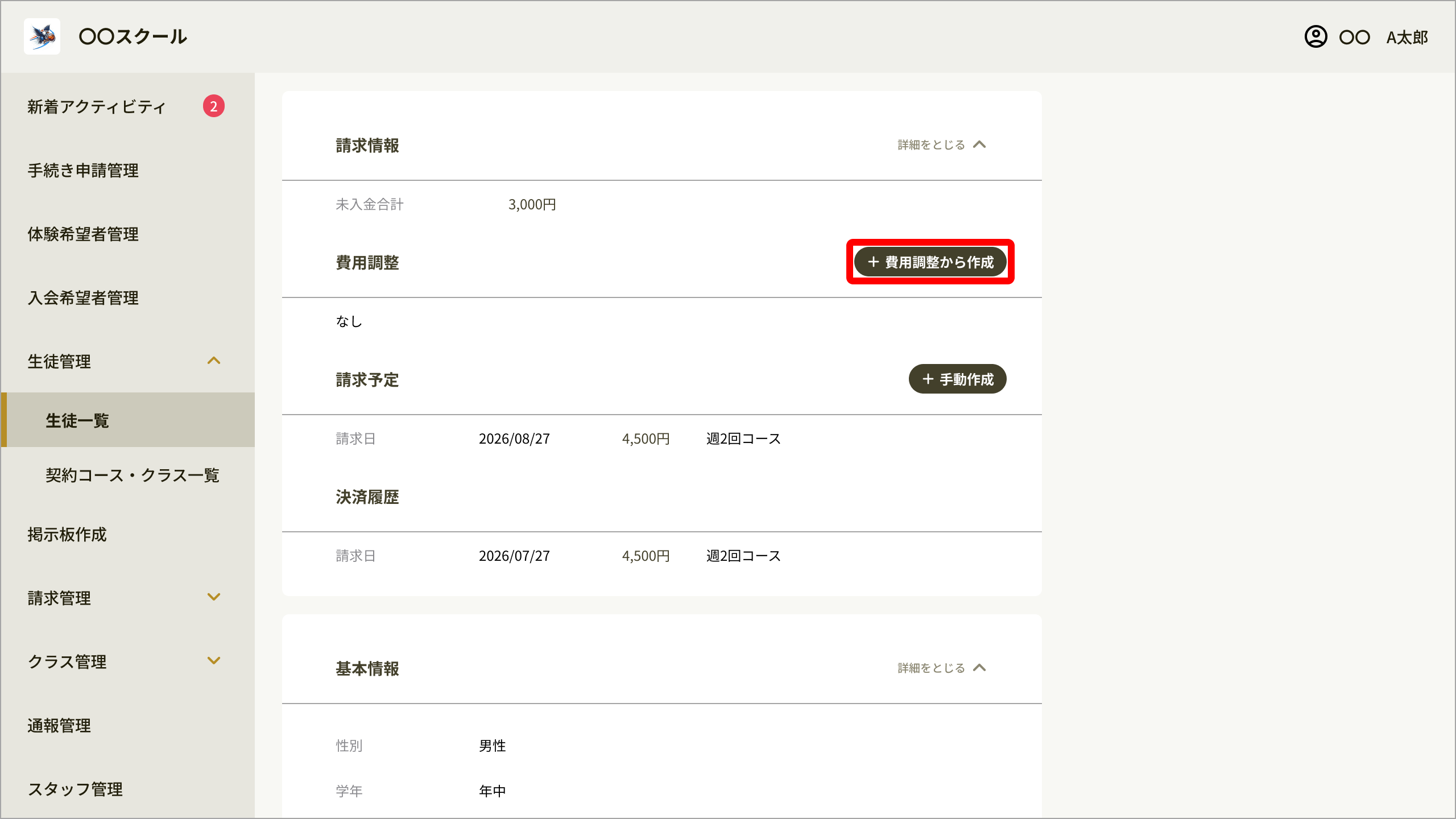Image resolution: width=1456 pixels, height=819 pixels.
Task: Expand the 請求管理 menu chevron
Action: (214, 597)
